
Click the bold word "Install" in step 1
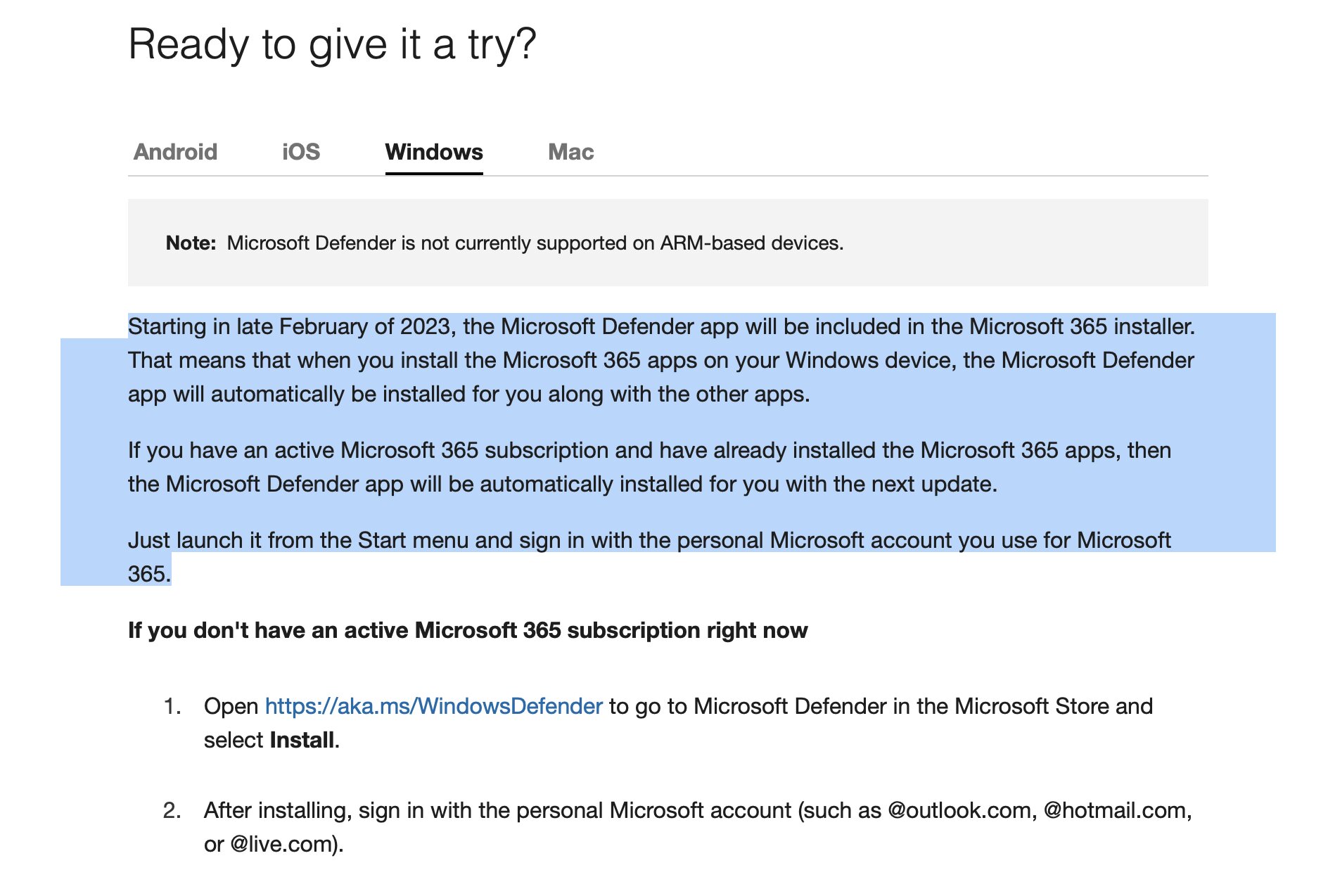coord(302,740)
